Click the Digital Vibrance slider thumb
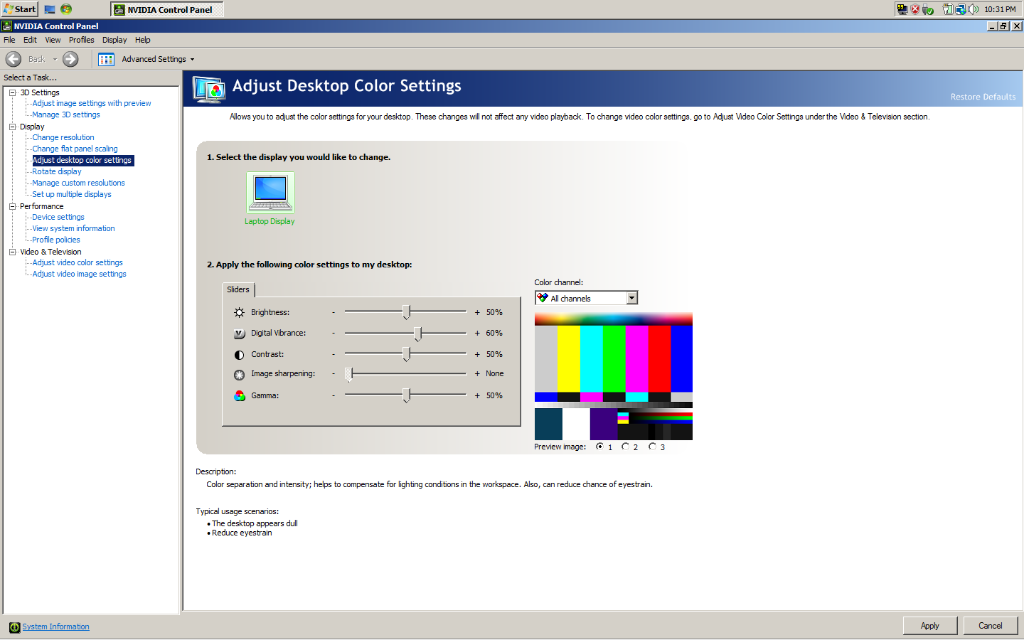 tap(418, 333)
